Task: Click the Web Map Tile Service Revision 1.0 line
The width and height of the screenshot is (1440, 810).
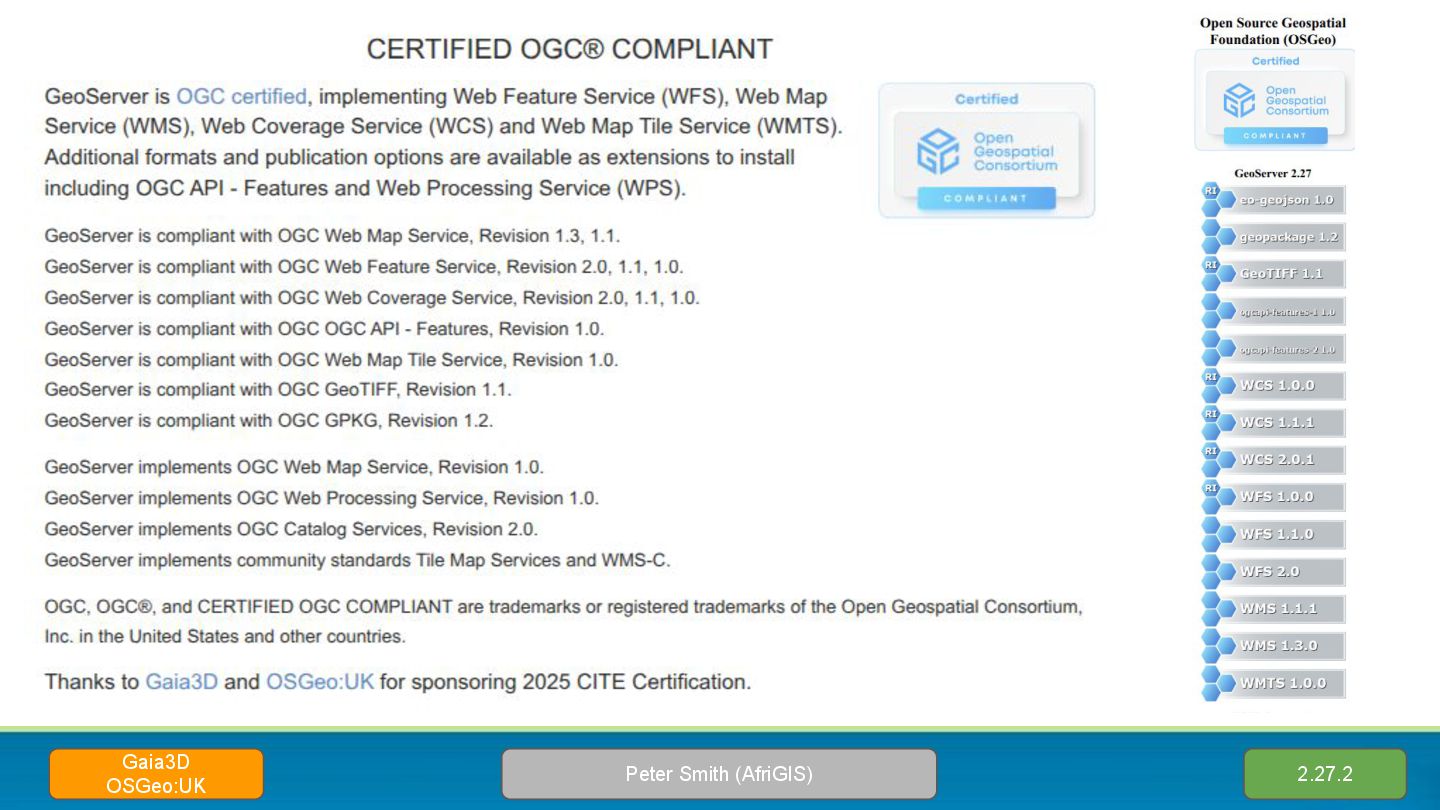Action: [x=331, y=360]
